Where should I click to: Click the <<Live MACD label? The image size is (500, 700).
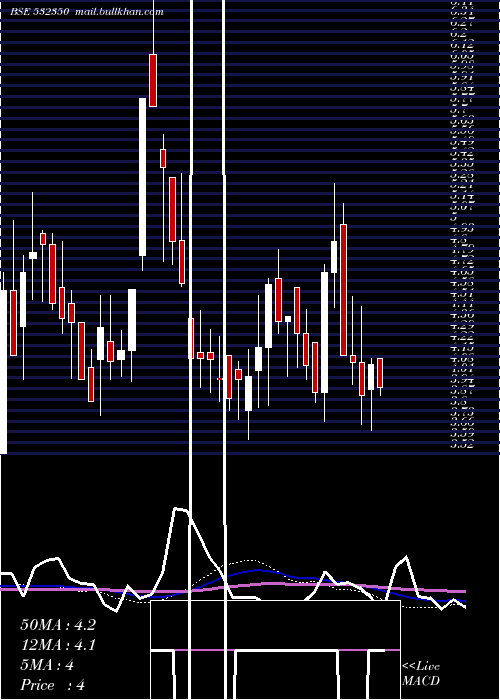click(421, 674)
